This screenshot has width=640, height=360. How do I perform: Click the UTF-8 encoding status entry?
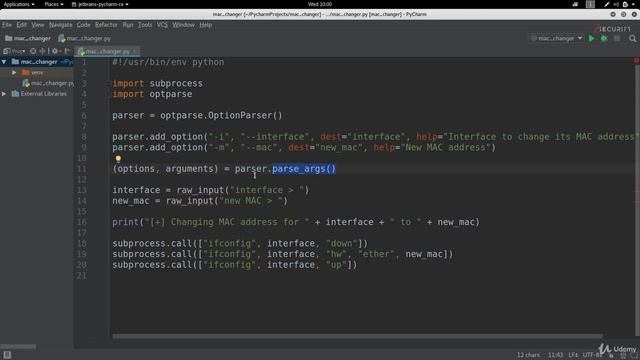pos(592,355)
